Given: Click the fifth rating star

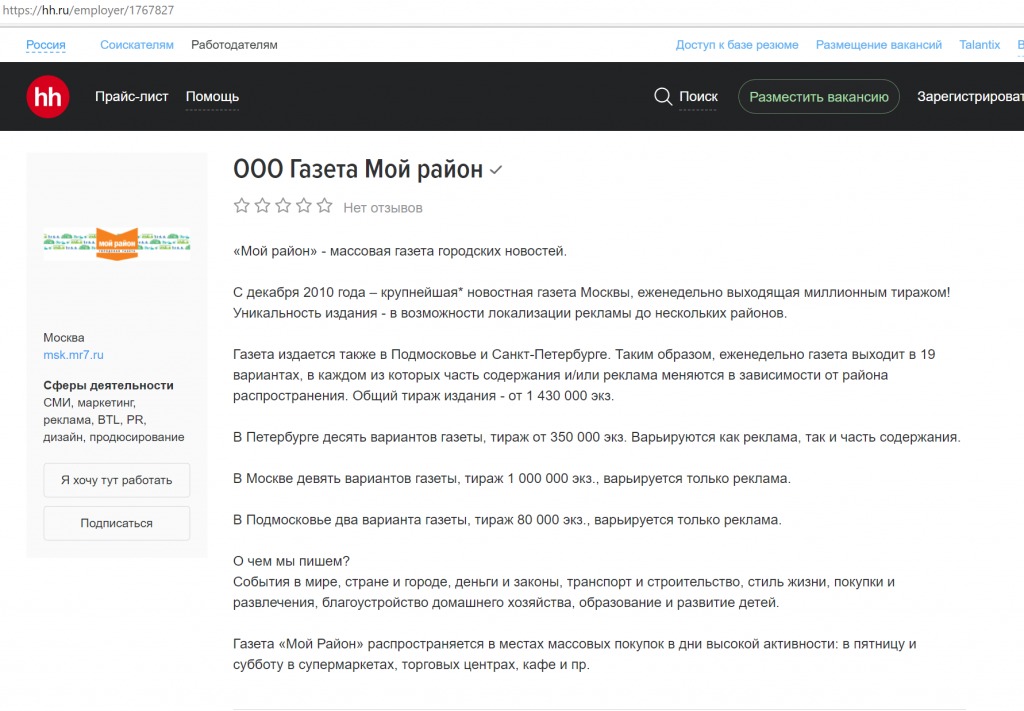Looking at the screenshot, I should [325, 206].
